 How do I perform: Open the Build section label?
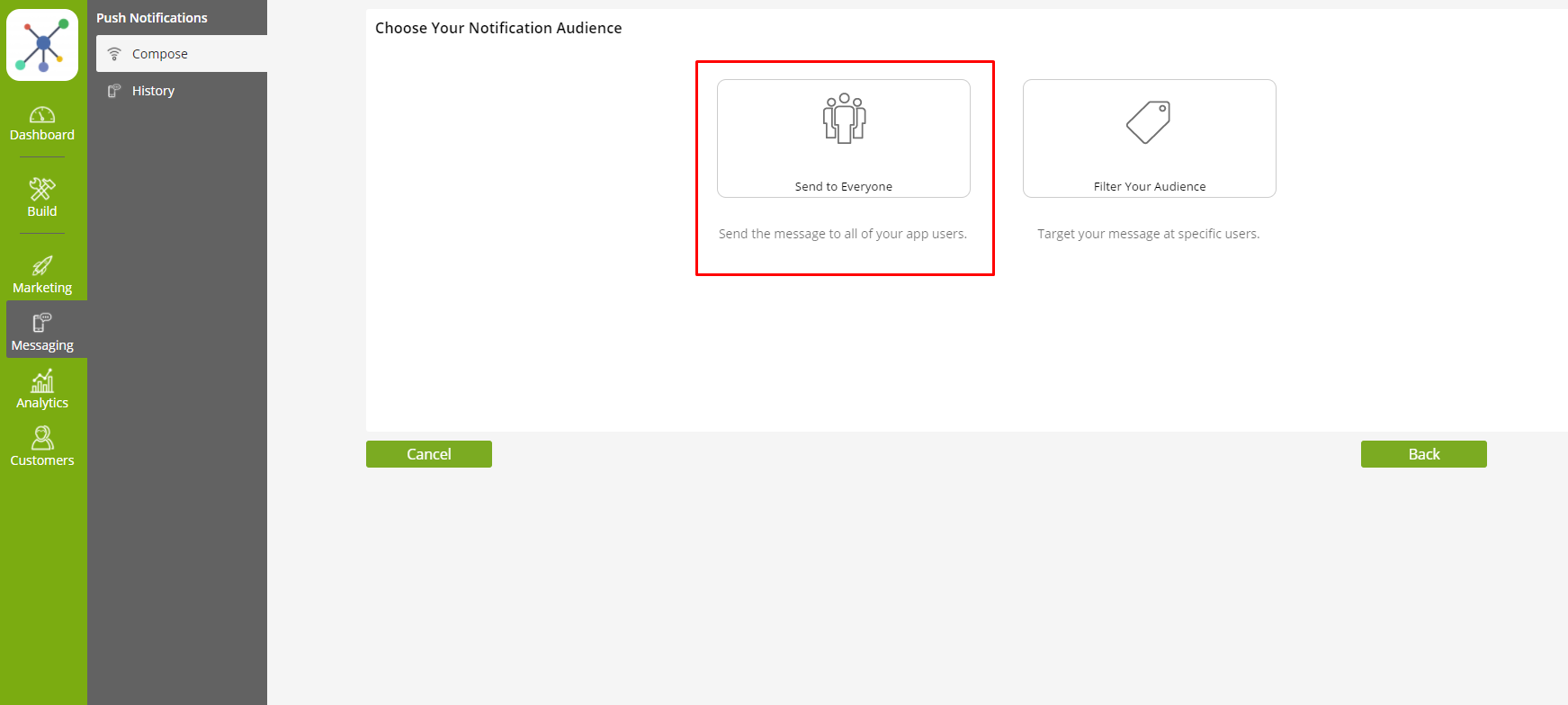tap(42, 211)
